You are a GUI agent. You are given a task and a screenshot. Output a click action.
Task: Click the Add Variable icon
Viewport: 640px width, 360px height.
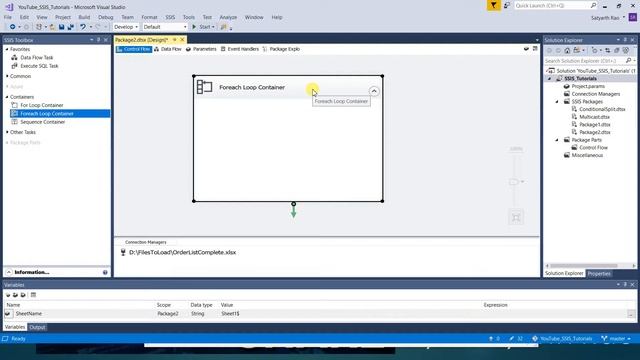click(8, 295)
